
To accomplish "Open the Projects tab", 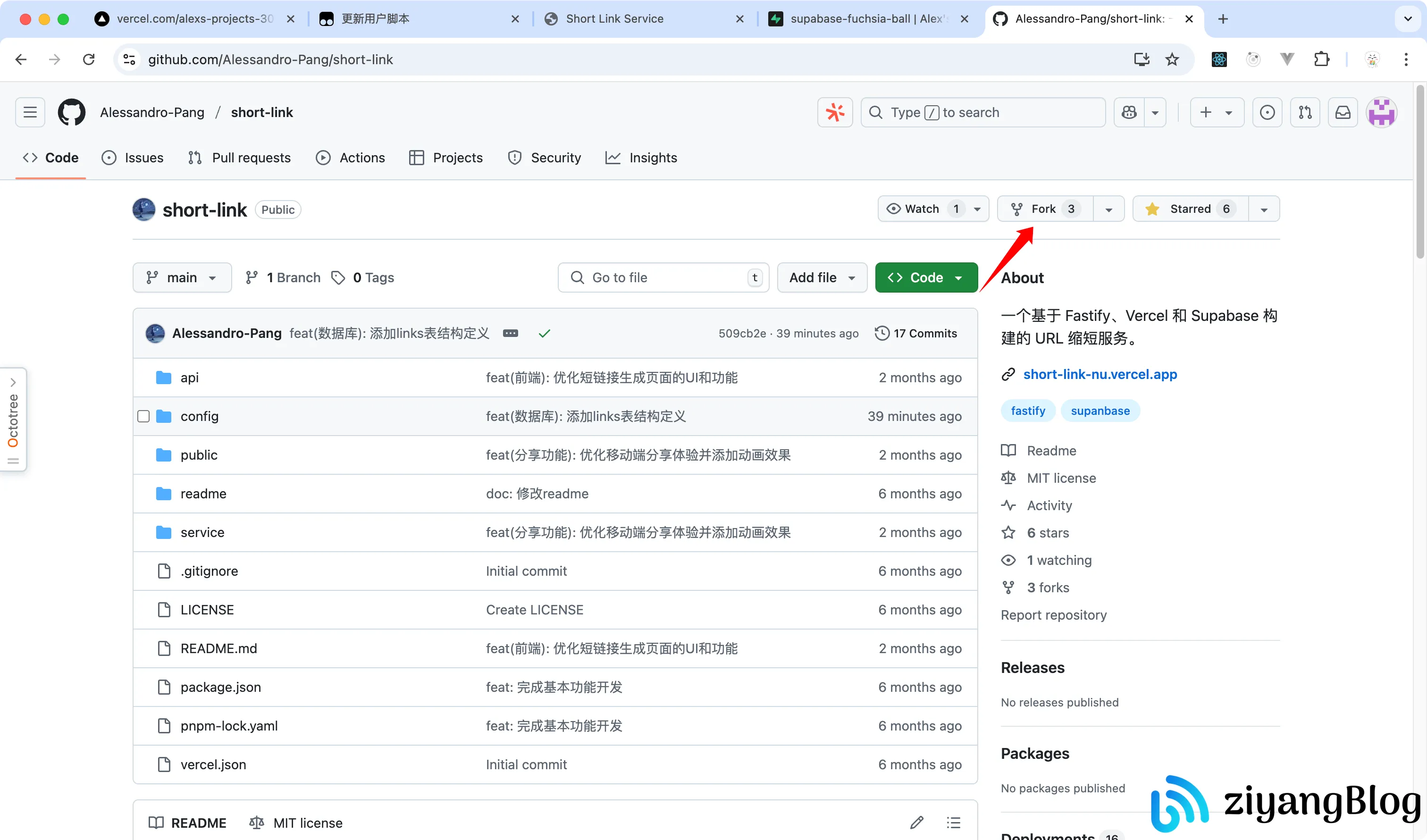I will click(x=445, y=158).
